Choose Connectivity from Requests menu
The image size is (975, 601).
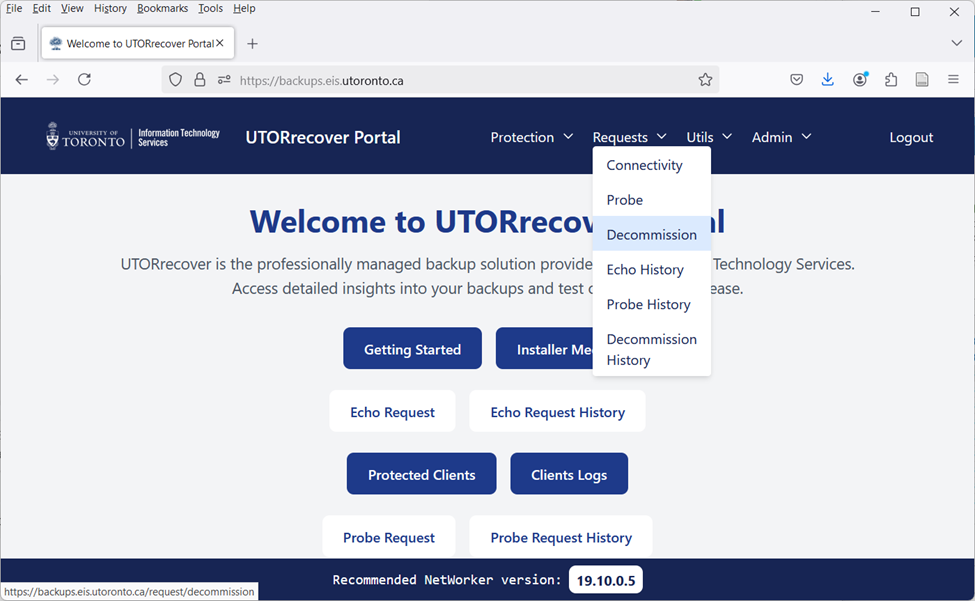point(651,165)
